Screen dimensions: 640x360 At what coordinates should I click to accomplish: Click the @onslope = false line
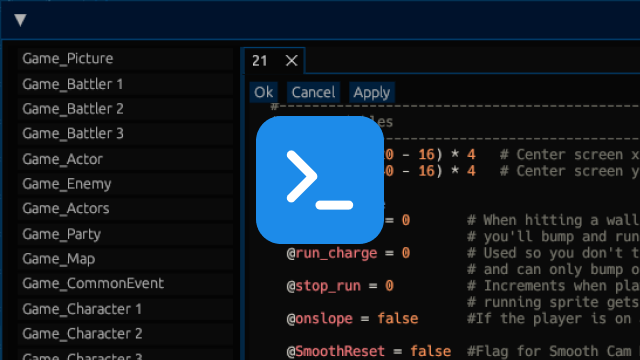coord(352,318)
